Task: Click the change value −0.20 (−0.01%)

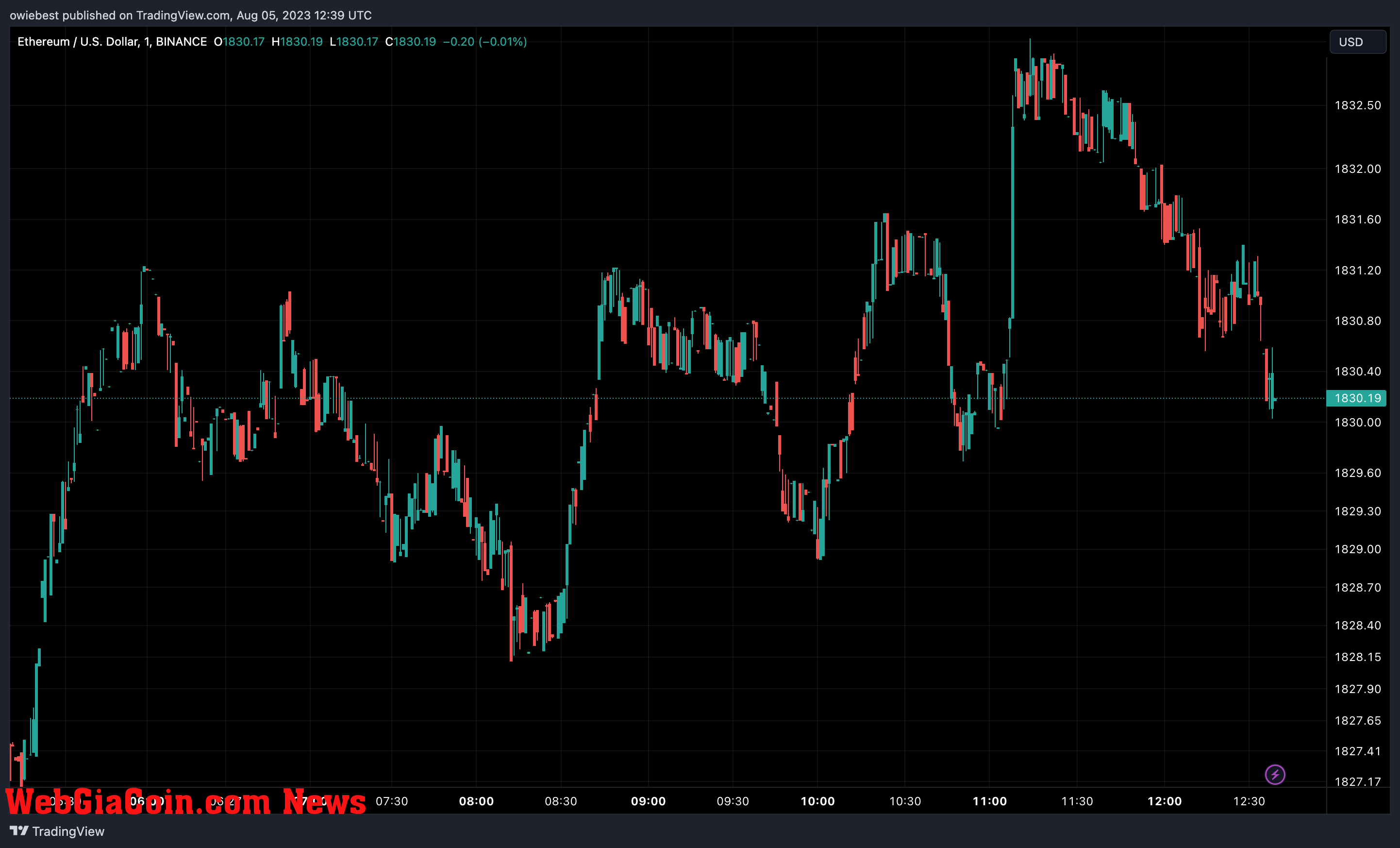Action: (x=484, y=41)
